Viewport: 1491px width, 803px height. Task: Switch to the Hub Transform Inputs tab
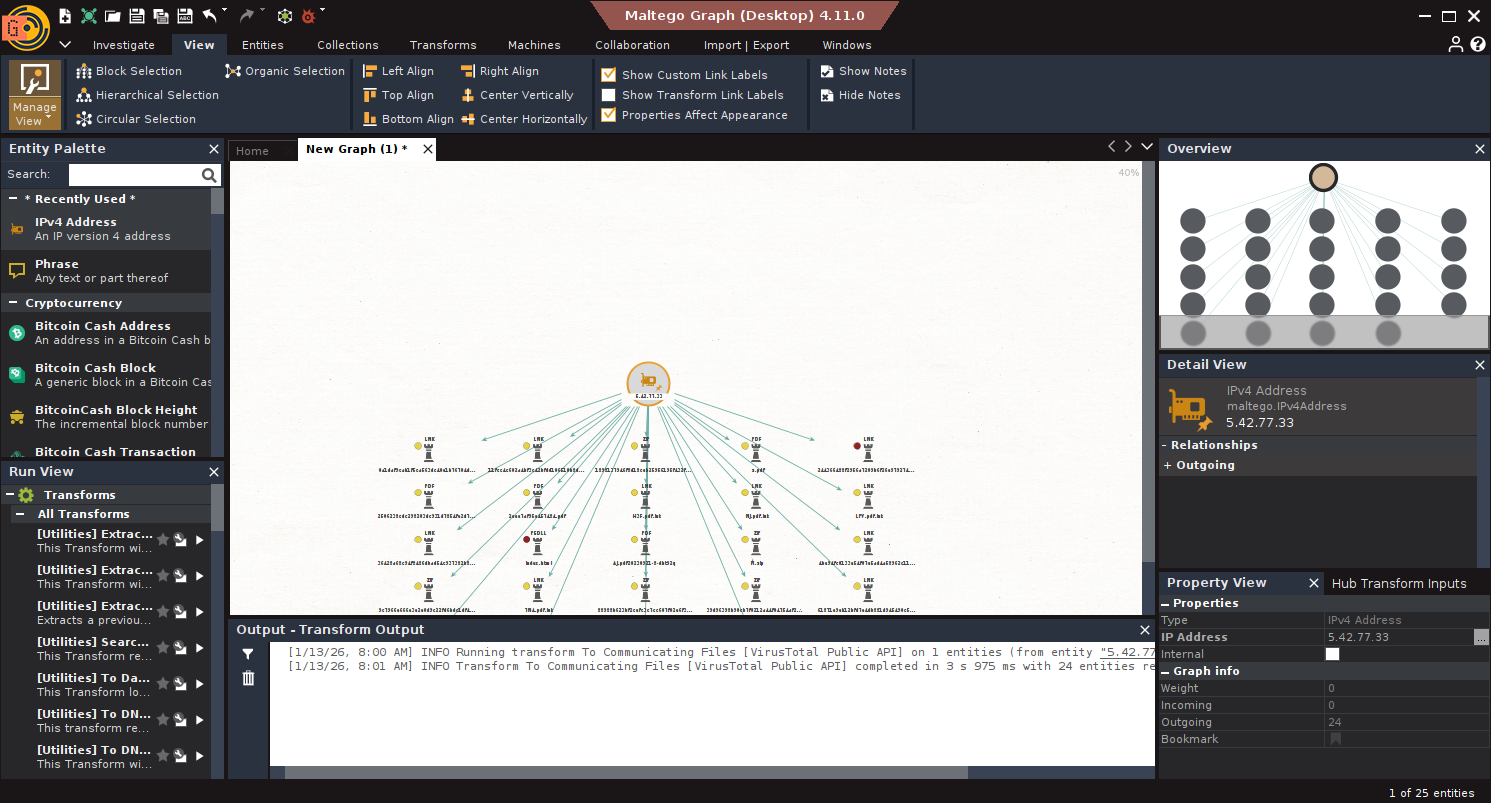(x=1398, y=583)
